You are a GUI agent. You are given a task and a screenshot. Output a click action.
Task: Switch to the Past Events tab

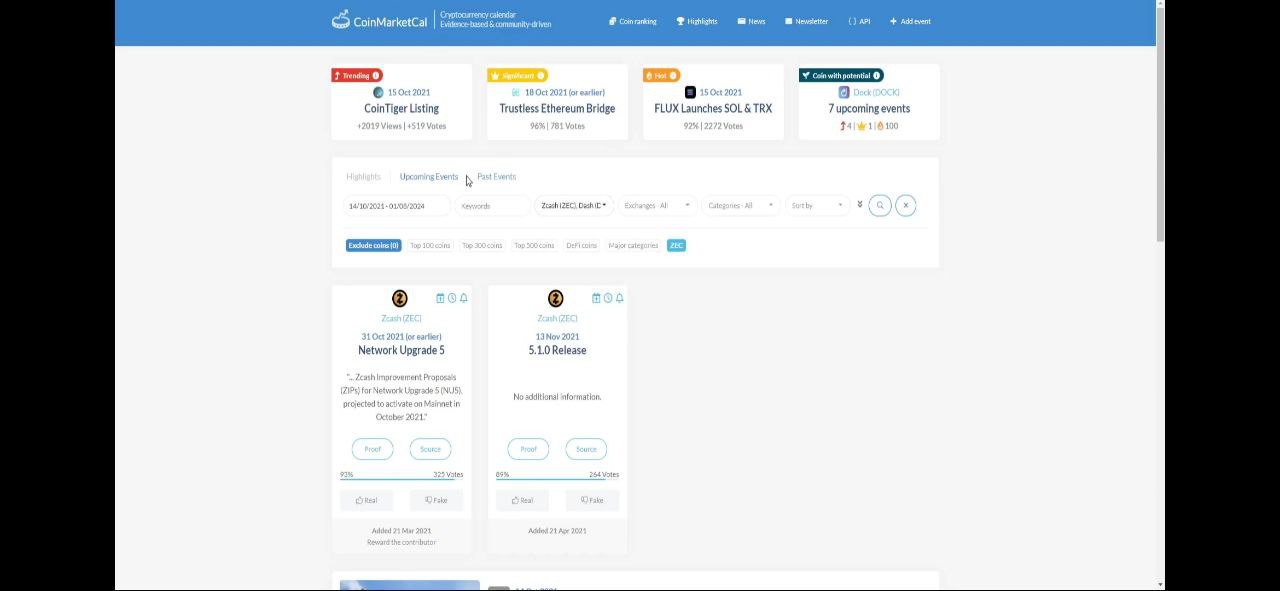496,176
